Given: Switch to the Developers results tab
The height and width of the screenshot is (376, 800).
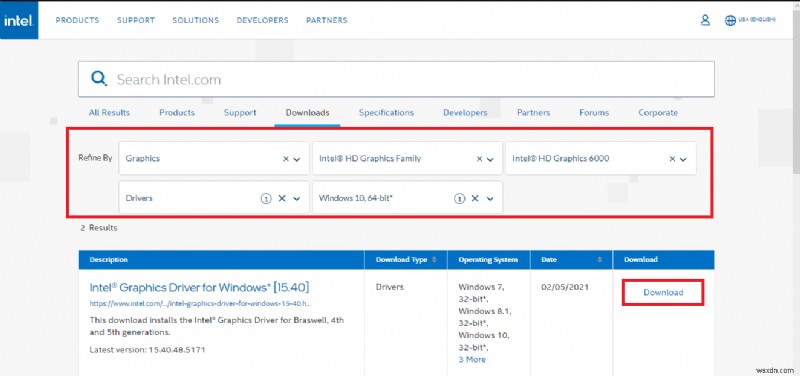Looking at the screenshot, I should click(x=465, y=113).
